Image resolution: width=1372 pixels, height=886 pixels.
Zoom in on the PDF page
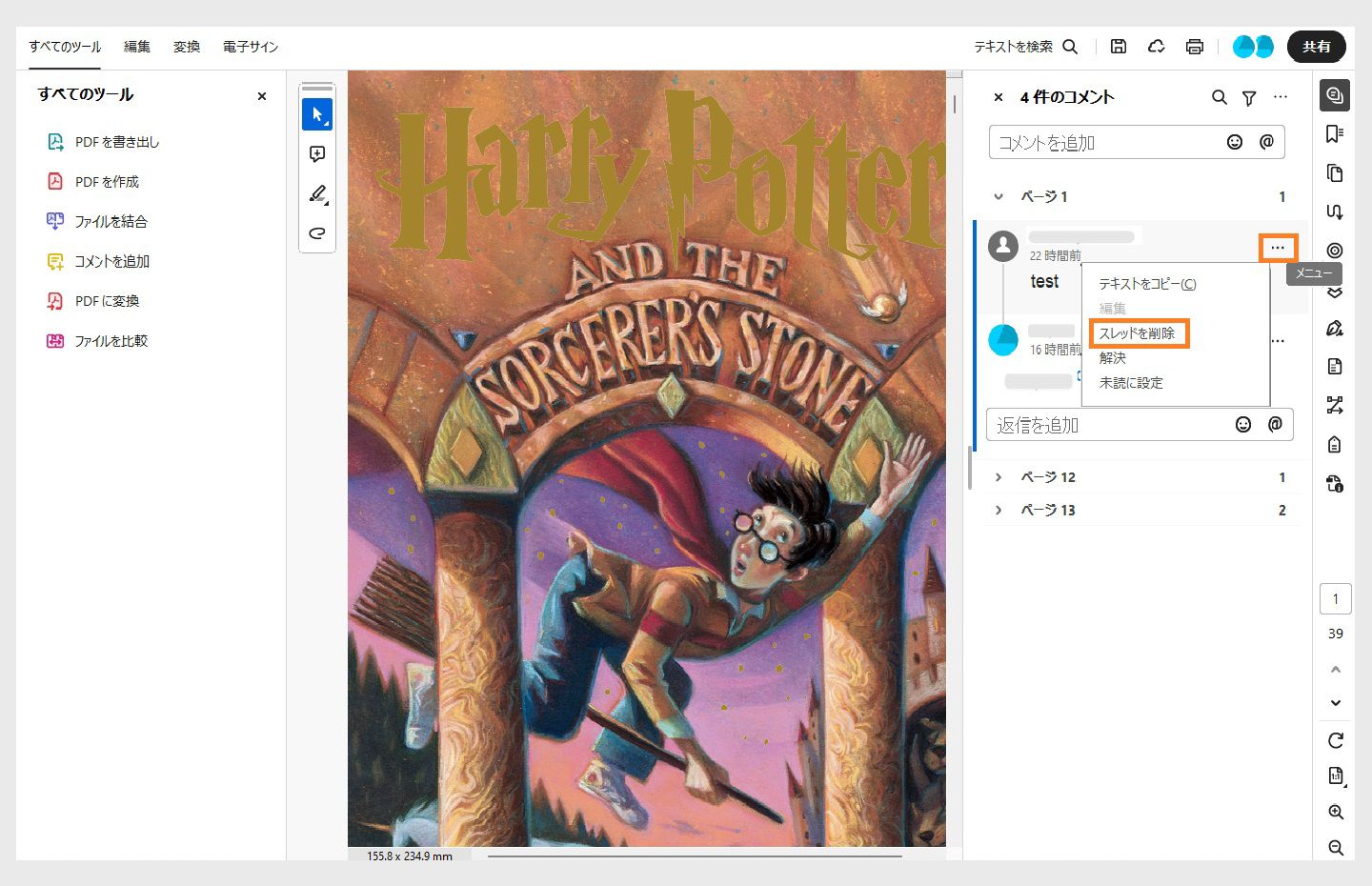point(1335,812)
